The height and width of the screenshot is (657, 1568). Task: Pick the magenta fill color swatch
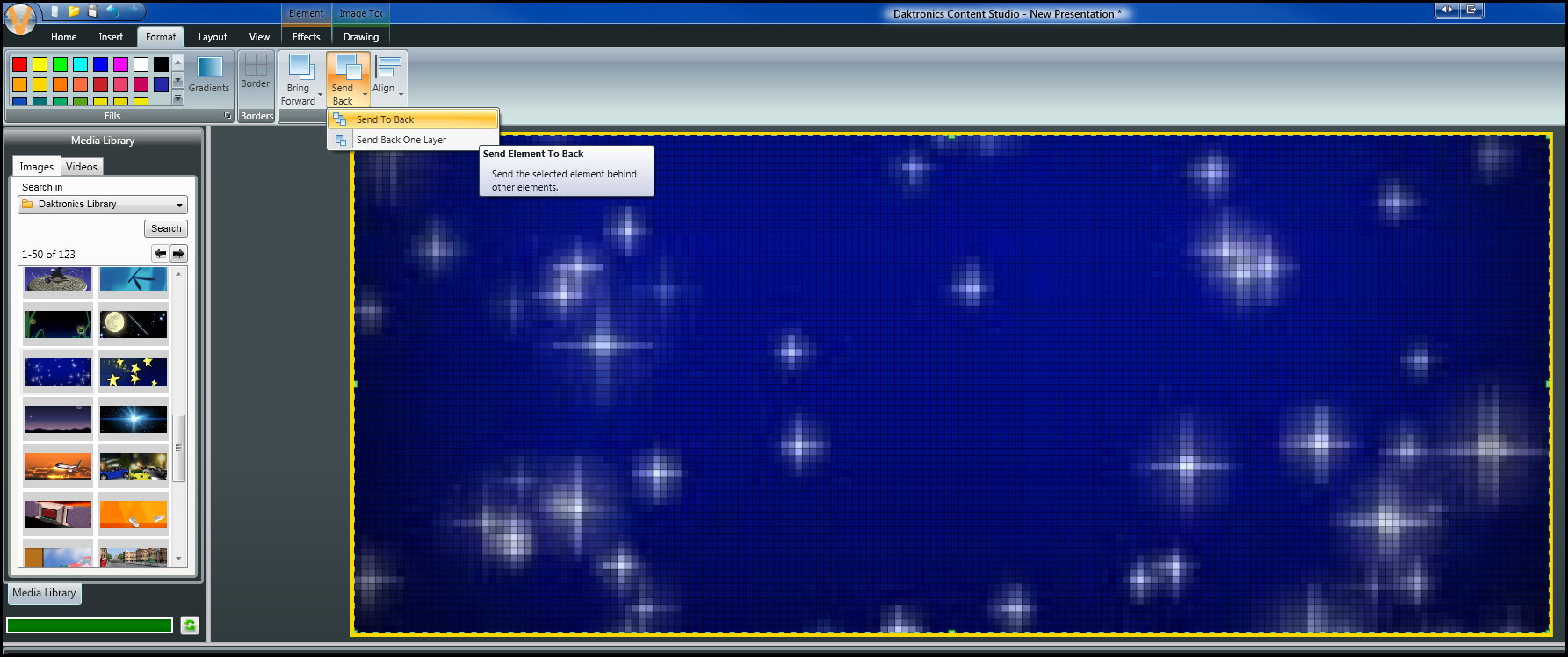tap(121, 64)
